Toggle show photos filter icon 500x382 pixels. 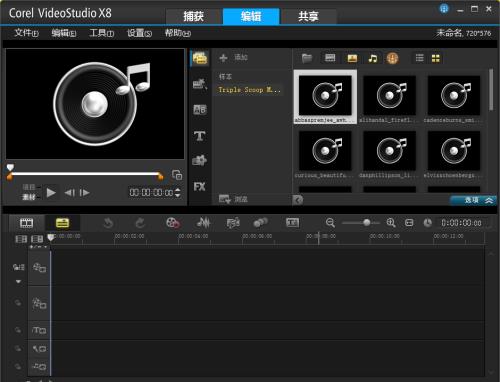pos(352,58)
